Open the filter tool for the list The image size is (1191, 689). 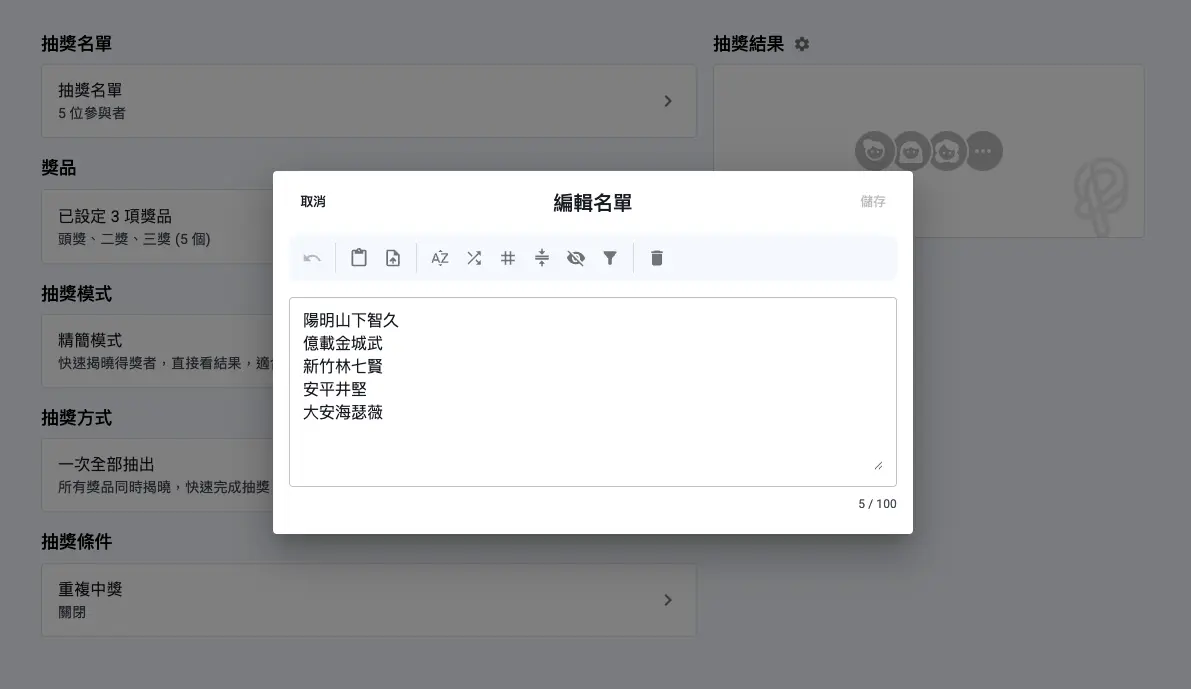[x=610, y=257]
